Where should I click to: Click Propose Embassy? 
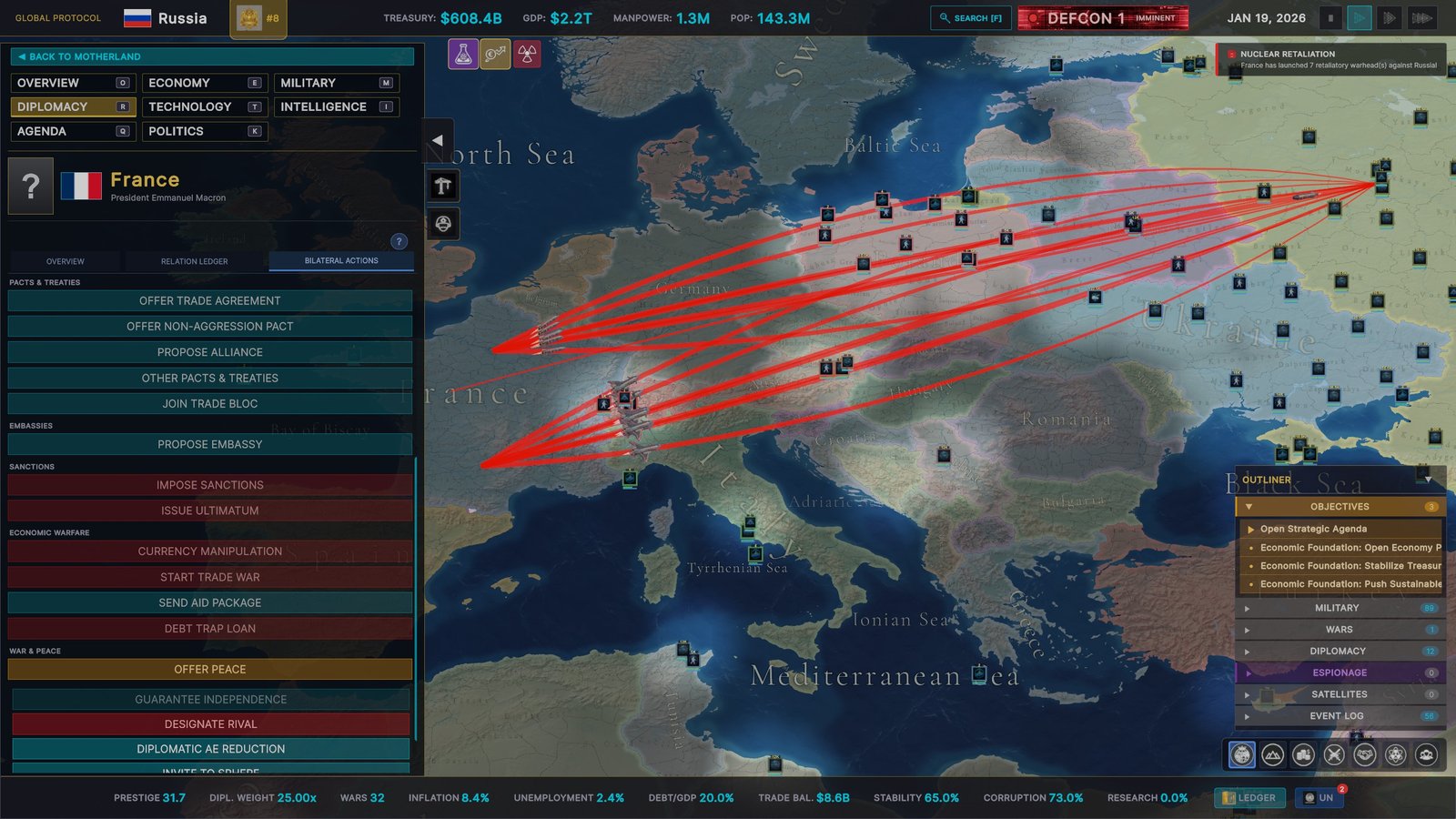210,444
